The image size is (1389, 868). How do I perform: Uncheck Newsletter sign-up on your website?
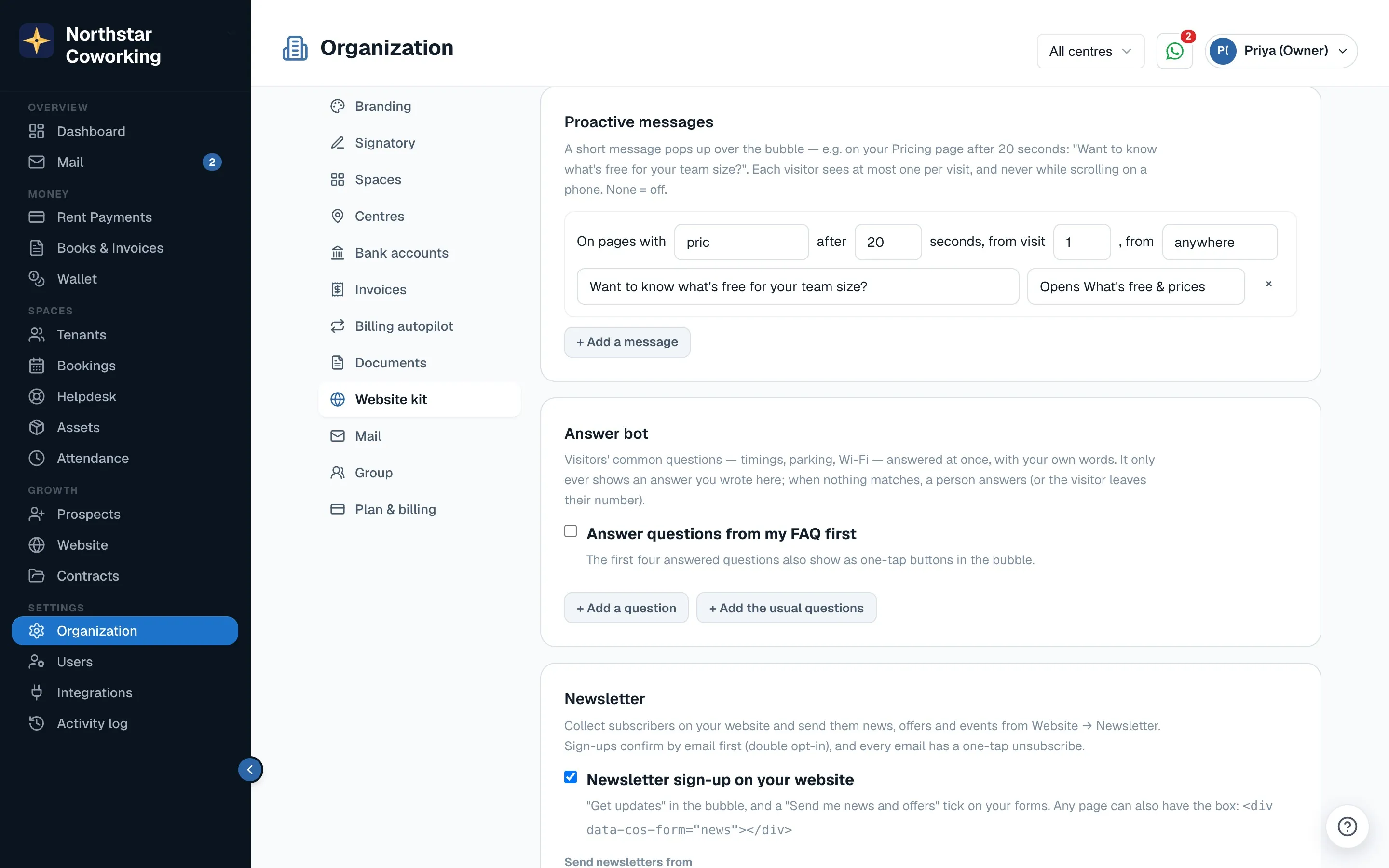point(571,777)
